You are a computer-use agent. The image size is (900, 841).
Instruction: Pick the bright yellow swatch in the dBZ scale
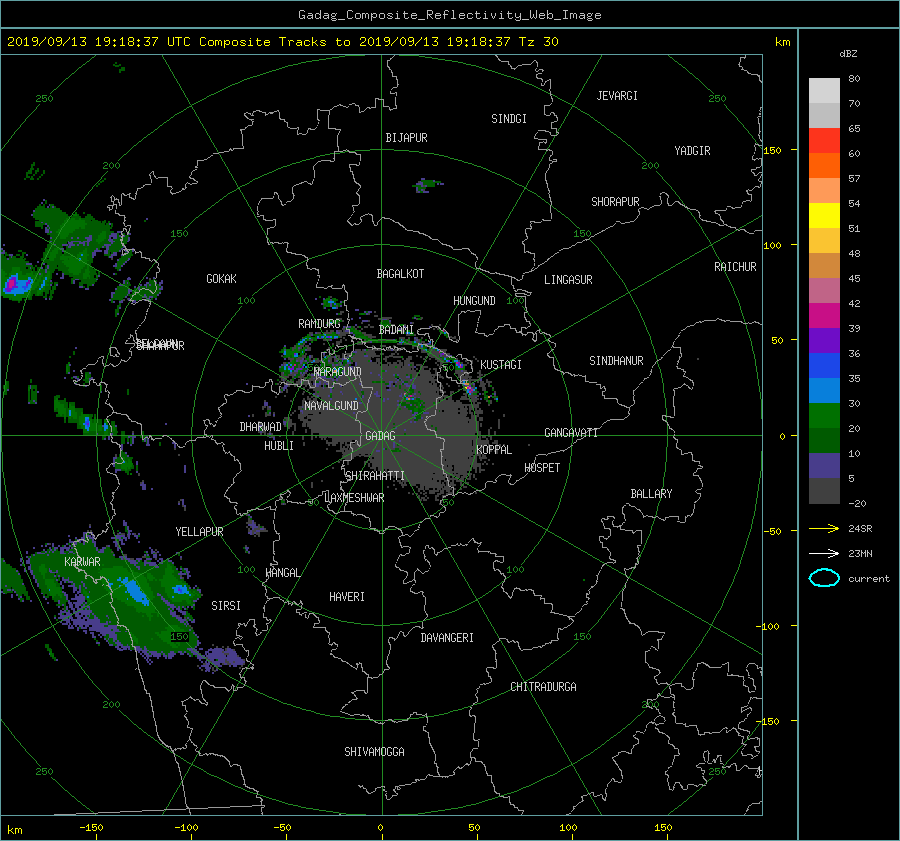pyautogui.click(x=824, y=215)
